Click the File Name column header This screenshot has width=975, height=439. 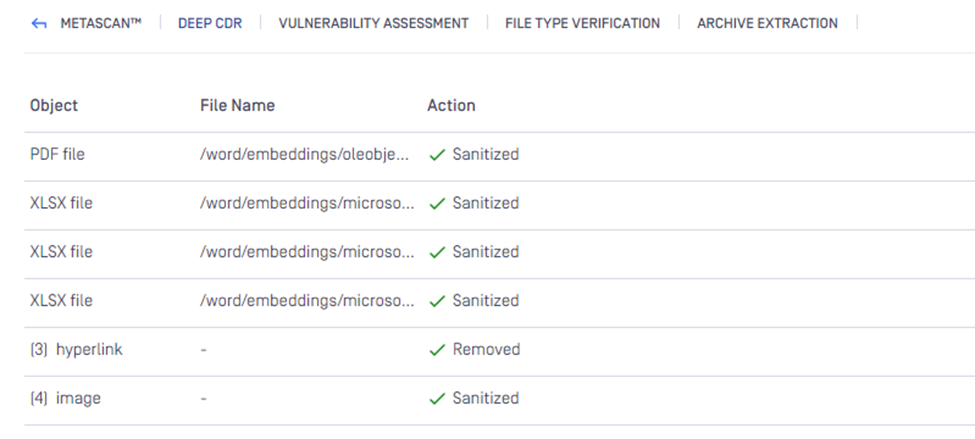point(237,106)
